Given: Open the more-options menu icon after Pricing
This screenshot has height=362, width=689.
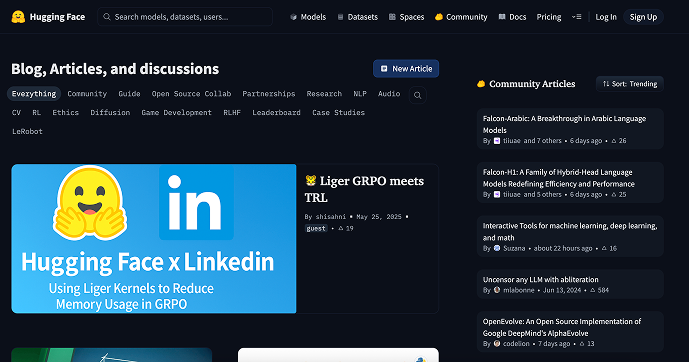Looking at the screenshot, I should pyautogui.click(x=577, y=17).
